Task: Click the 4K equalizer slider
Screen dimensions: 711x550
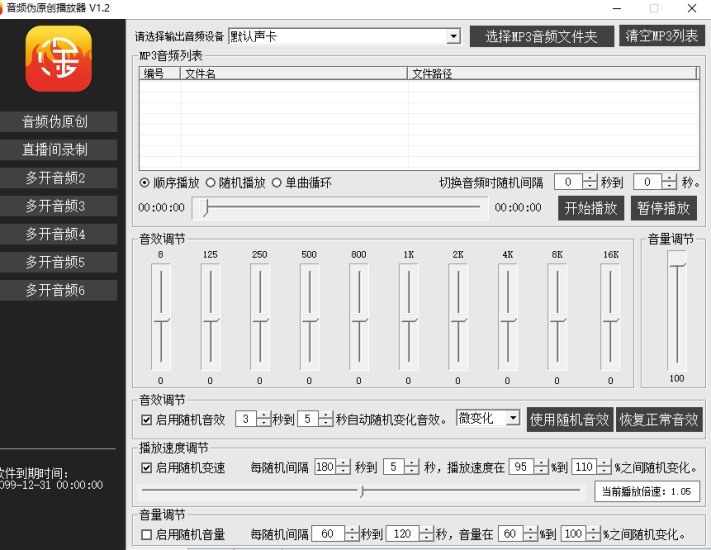Action: tap(508, 317)
